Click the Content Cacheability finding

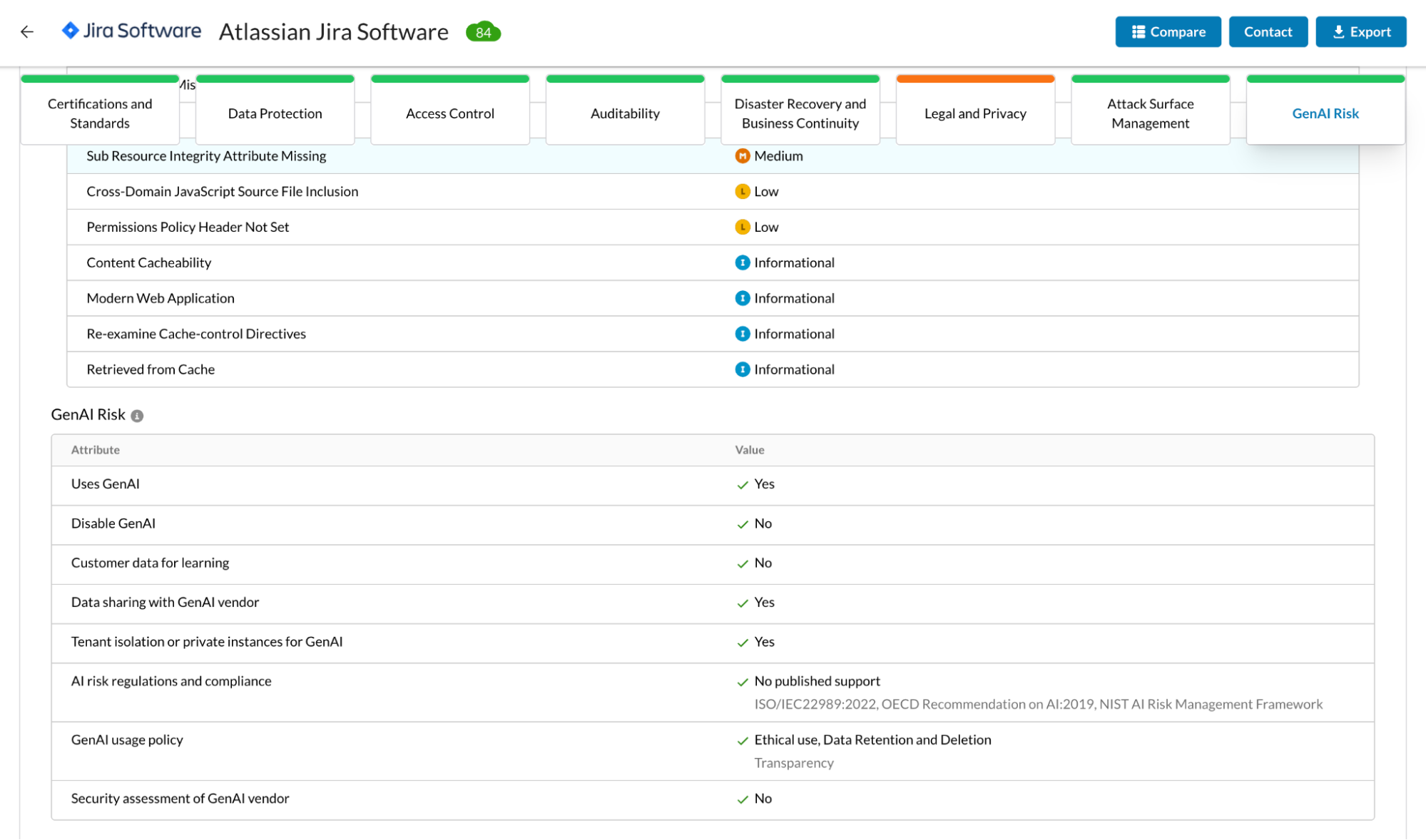pyautogui.click(x=149, y=263)
